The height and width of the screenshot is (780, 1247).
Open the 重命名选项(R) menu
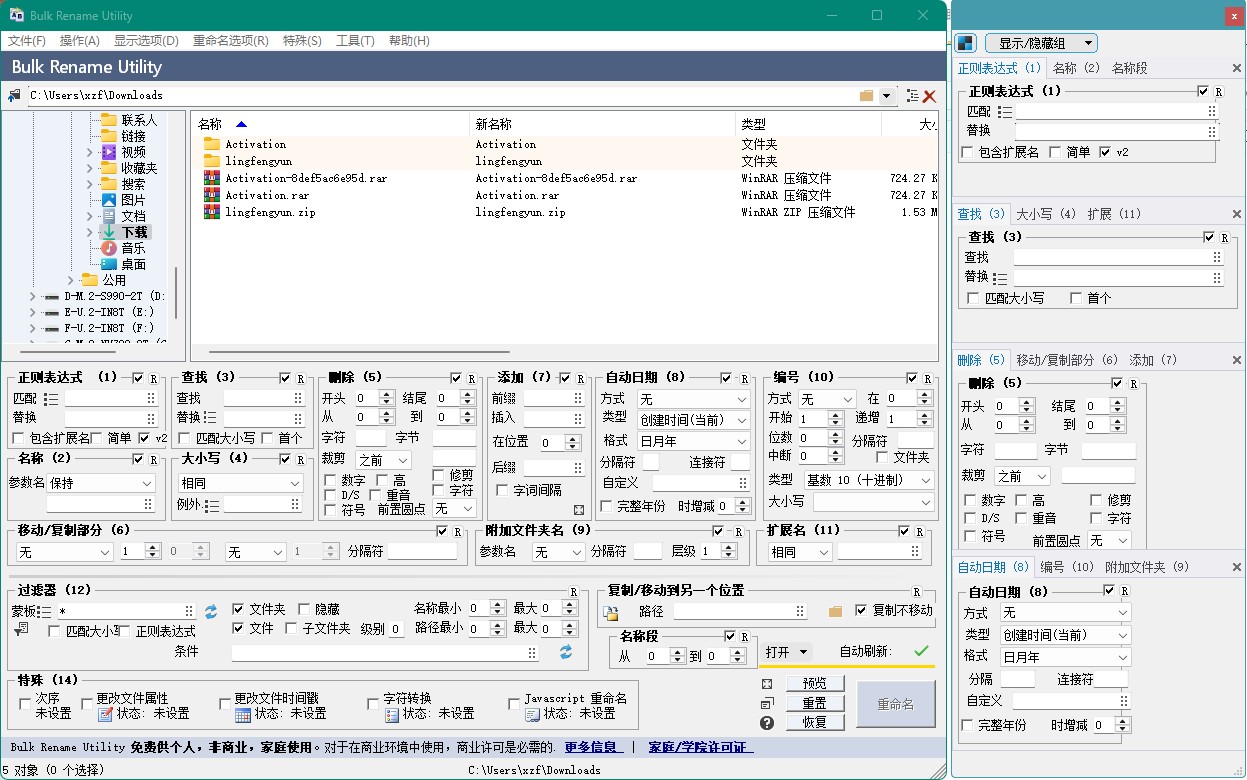230,41
